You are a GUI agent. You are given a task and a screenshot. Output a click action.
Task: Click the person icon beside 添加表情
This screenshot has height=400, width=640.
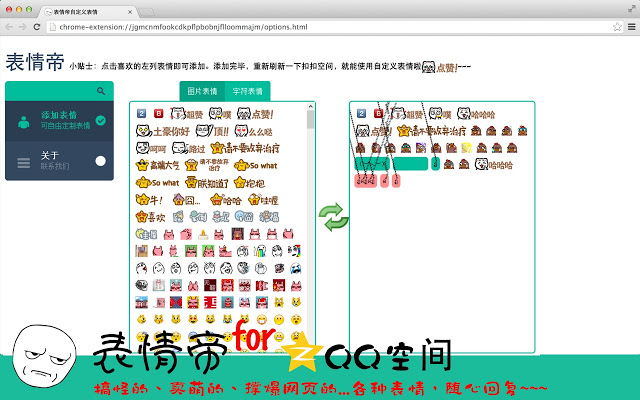24,122
